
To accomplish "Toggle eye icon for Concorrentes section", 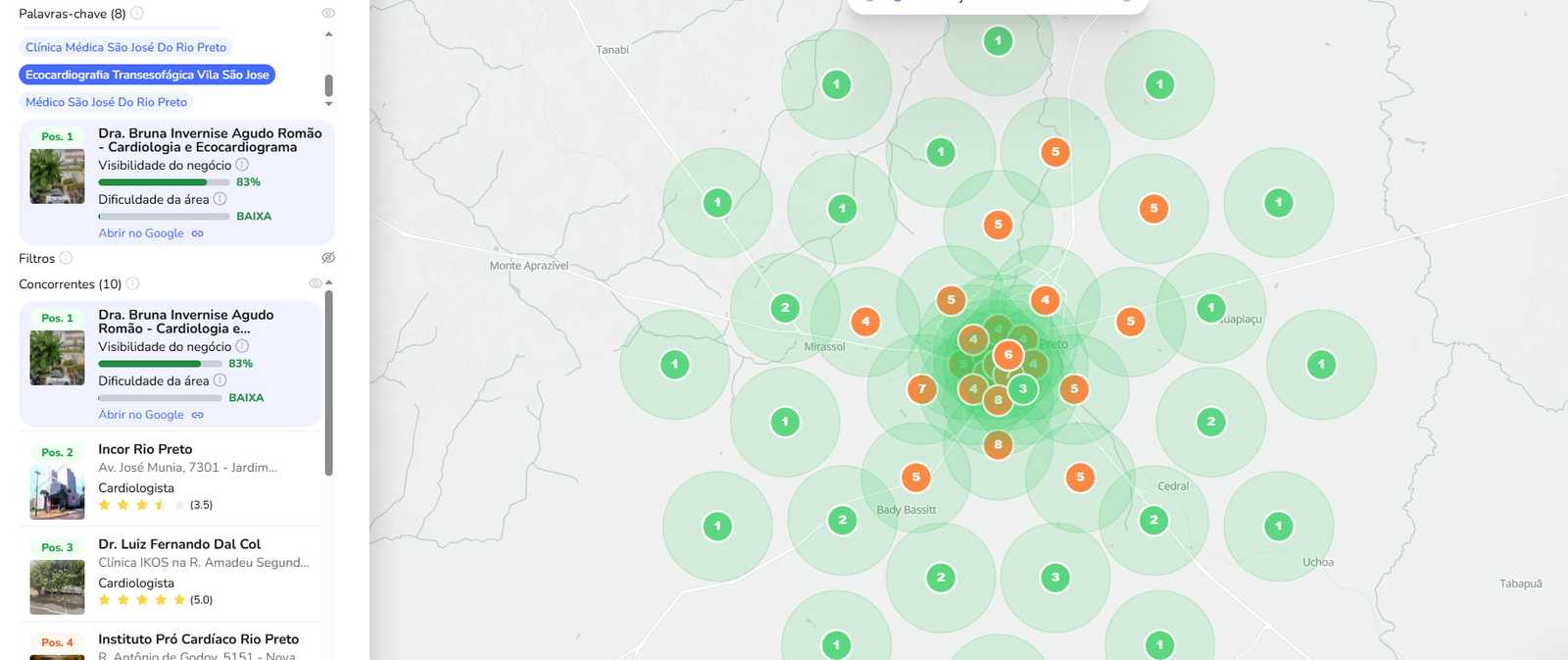I will click(316, 283).
